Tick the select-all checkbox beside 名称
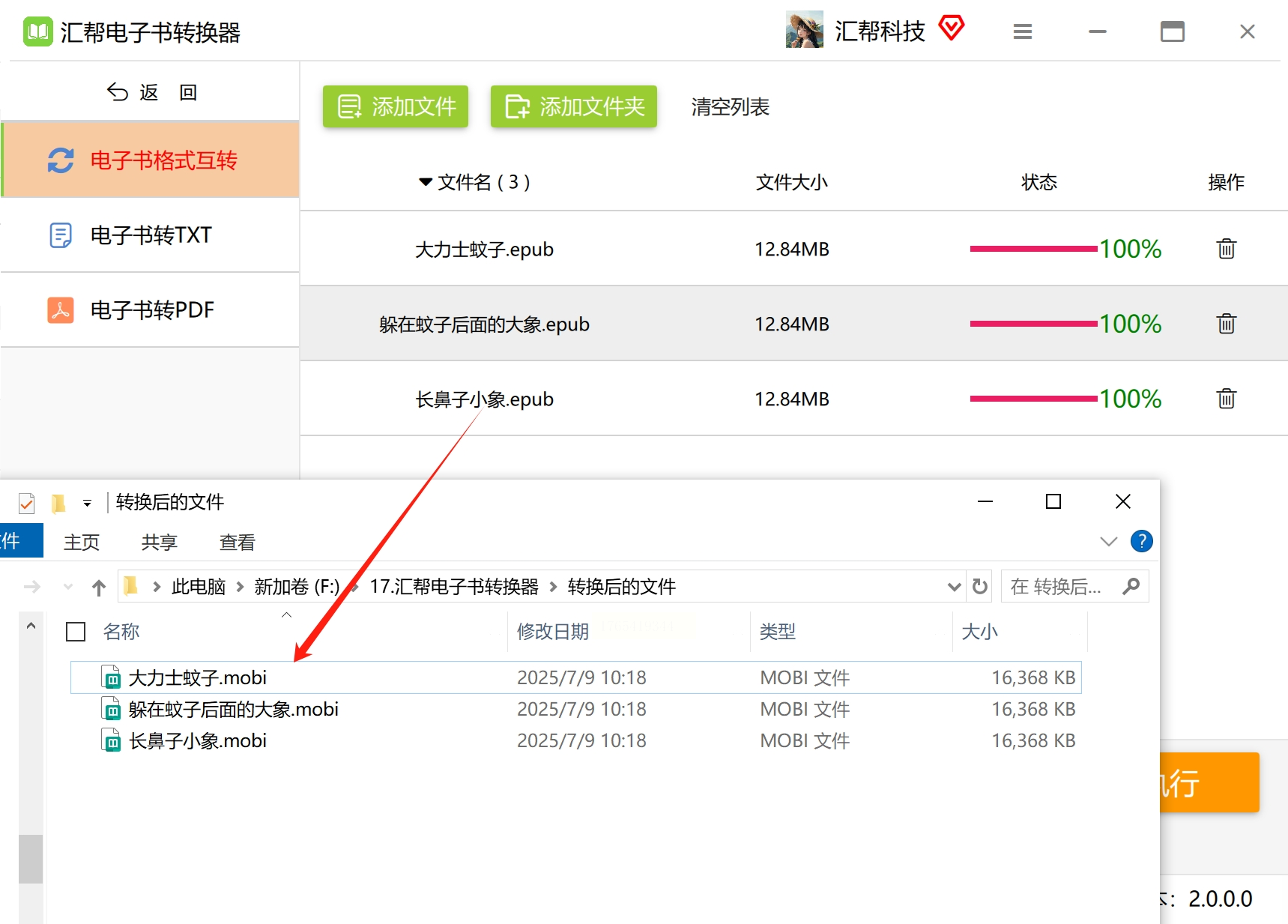 [x=76, y=632]
